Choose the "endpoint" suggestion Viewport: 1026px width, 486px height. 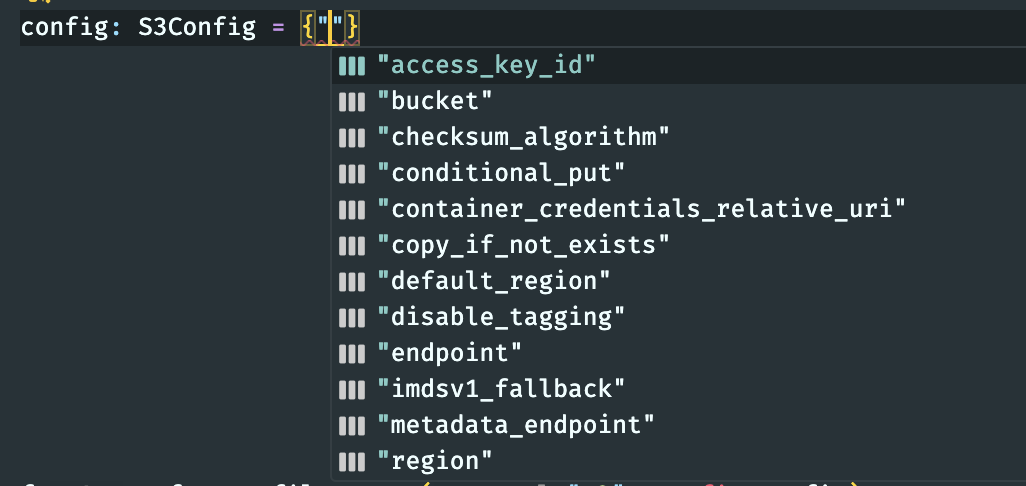(450, 352)
